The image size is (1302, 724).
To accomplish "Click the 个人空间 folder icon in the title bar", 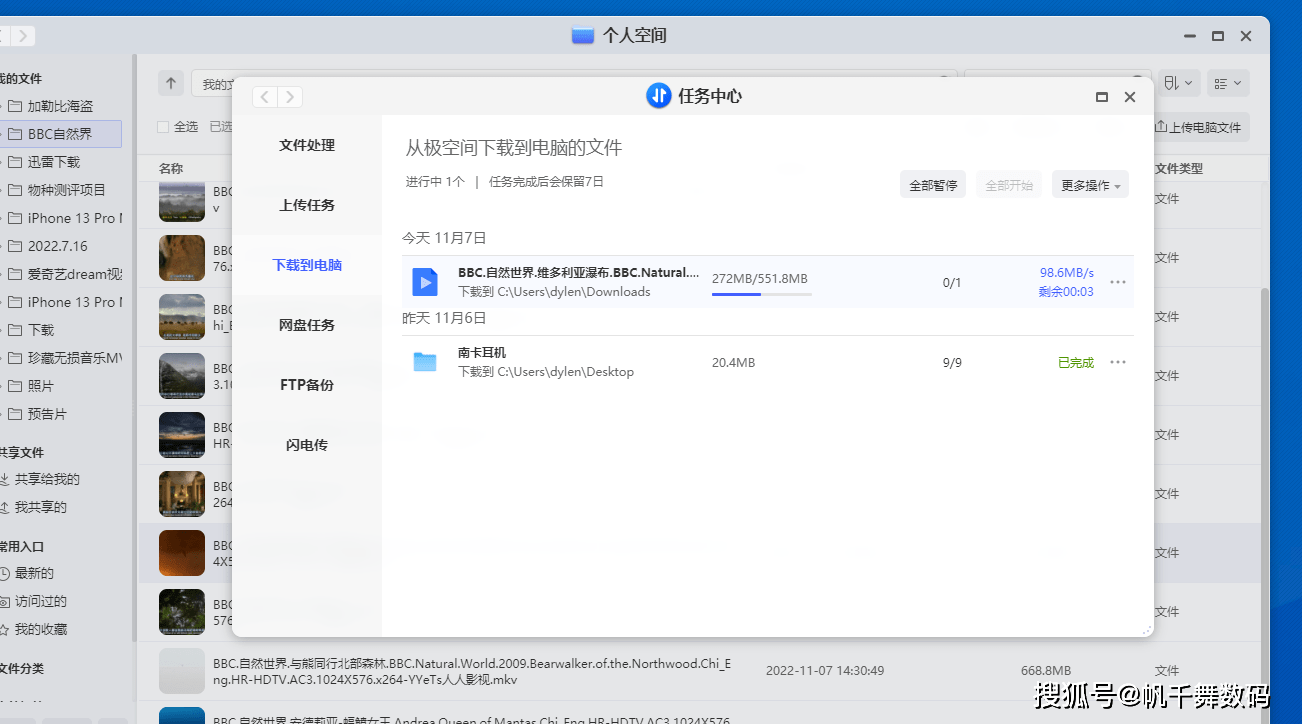I will (583, 36).
